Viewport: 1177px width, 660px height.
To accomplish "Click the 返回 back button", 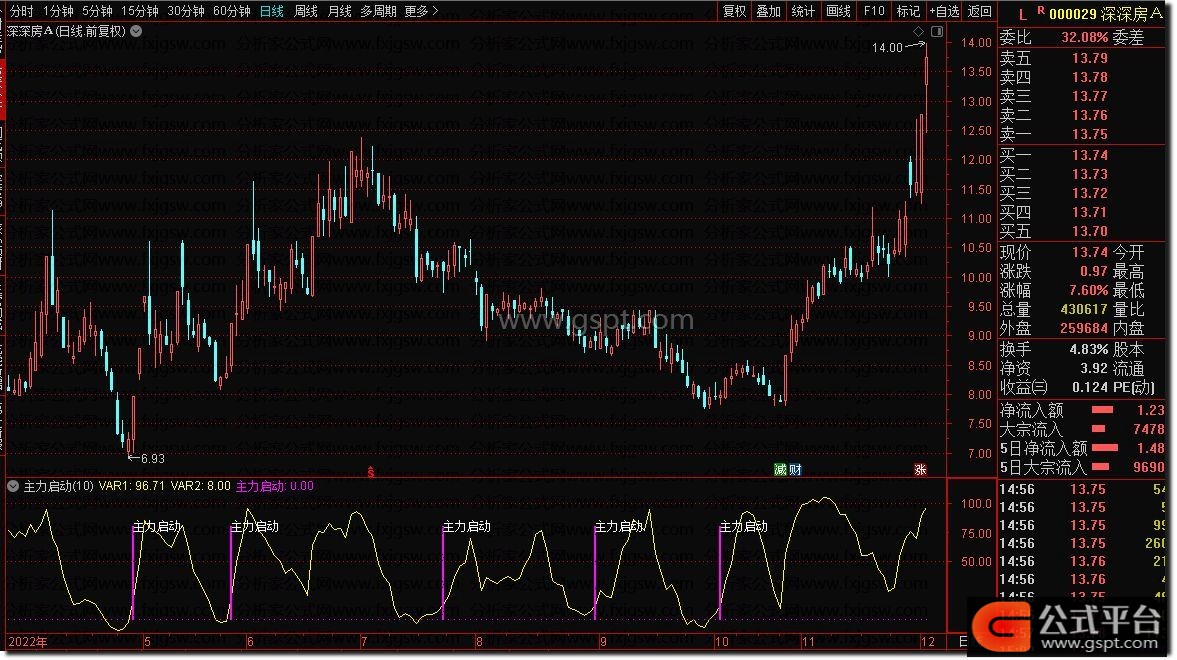I will [x=980, y=11].
